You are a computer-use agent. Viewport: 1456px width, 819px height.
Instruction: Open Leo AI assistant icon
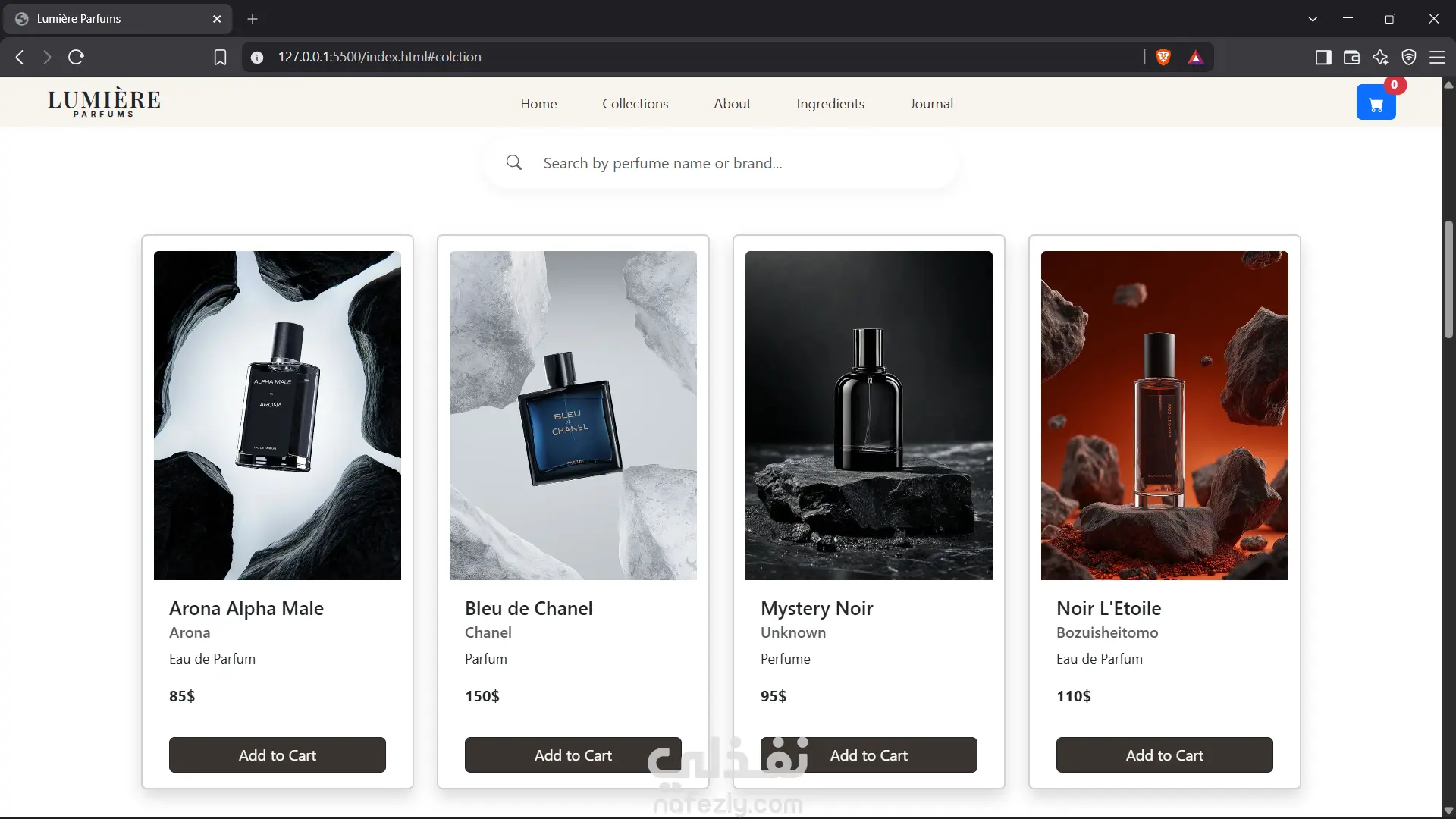pos(1380,57)
